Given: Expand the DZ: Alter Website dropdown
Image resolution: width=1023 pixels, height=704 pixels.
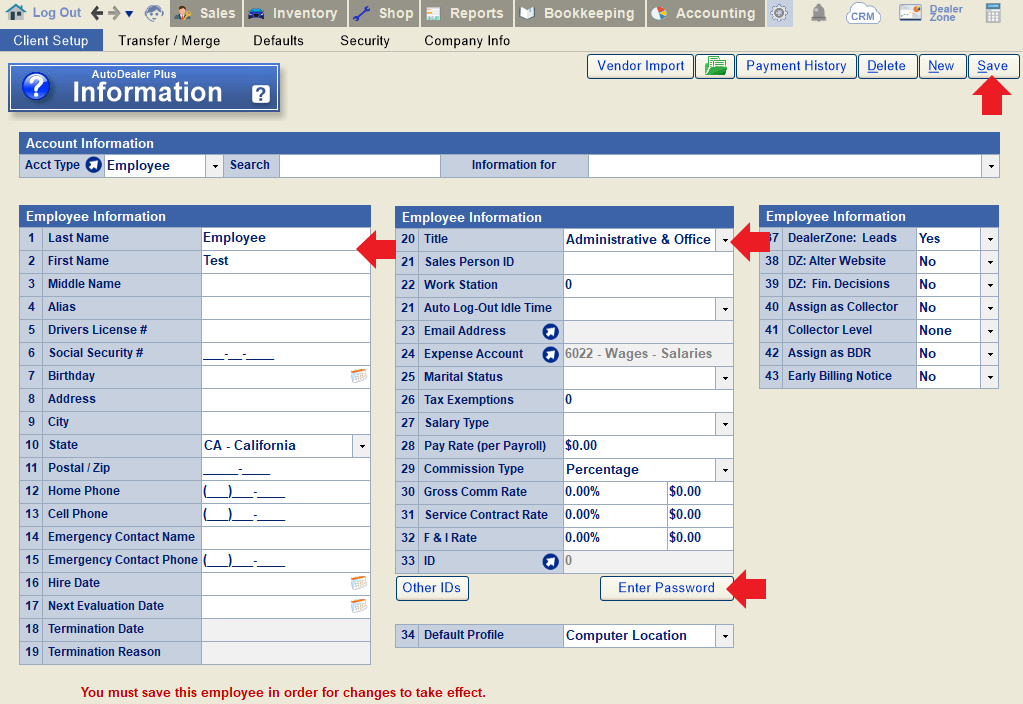Looking at the screenshot, I should tap(990, 262).
